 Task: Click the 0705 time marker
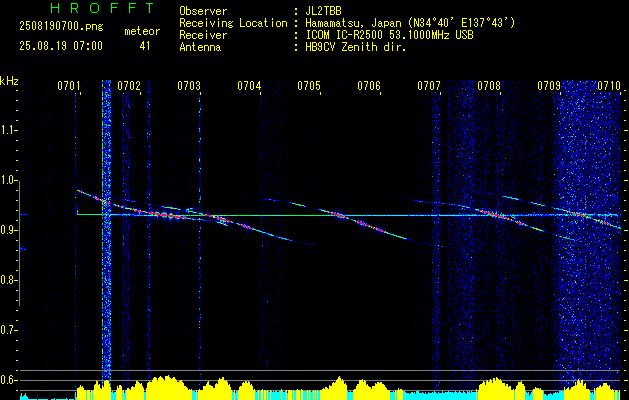click(x=308, y=86)
